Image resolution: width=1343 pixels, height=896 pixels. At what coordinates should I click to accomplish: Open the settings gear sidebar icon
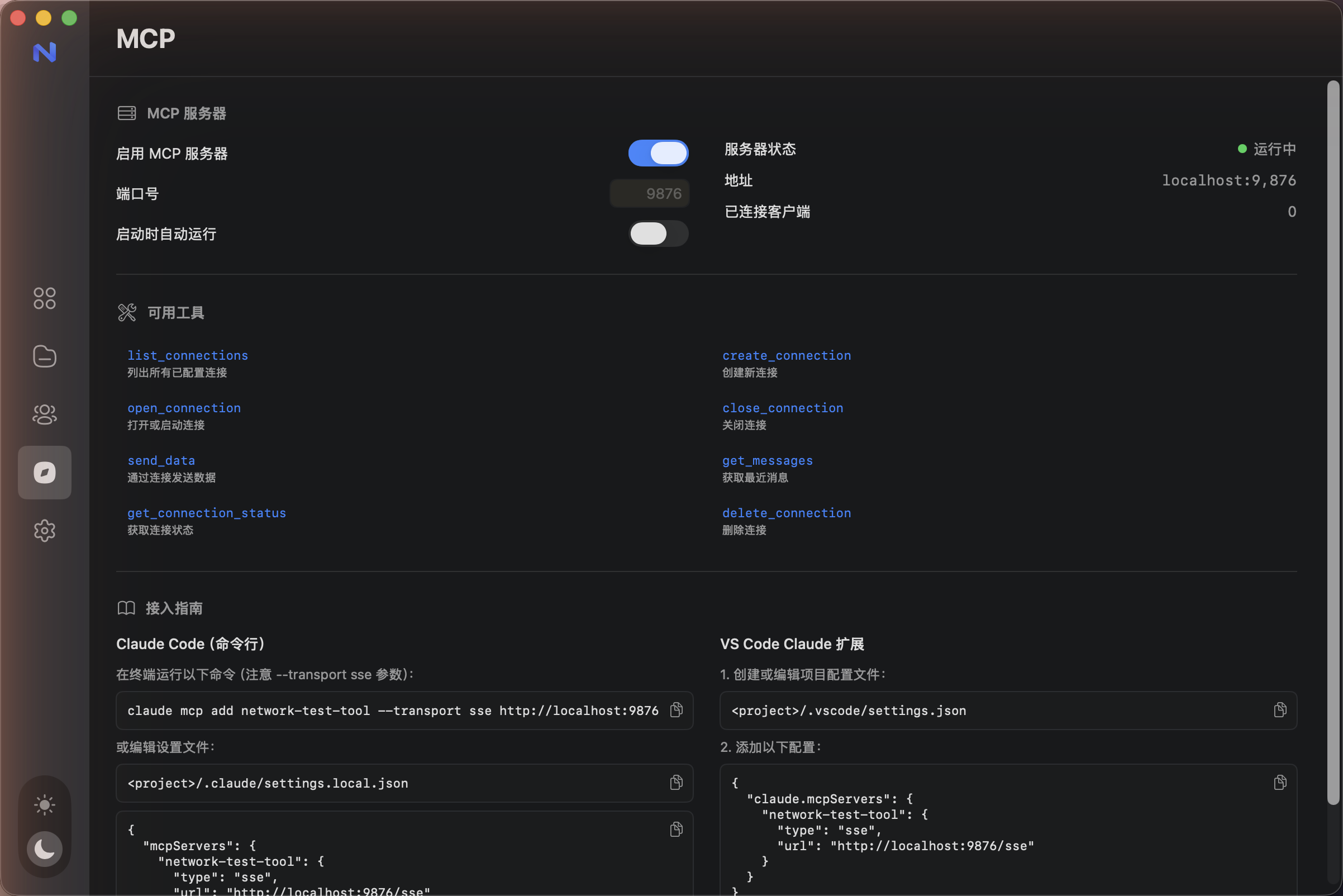coord(45,531)
